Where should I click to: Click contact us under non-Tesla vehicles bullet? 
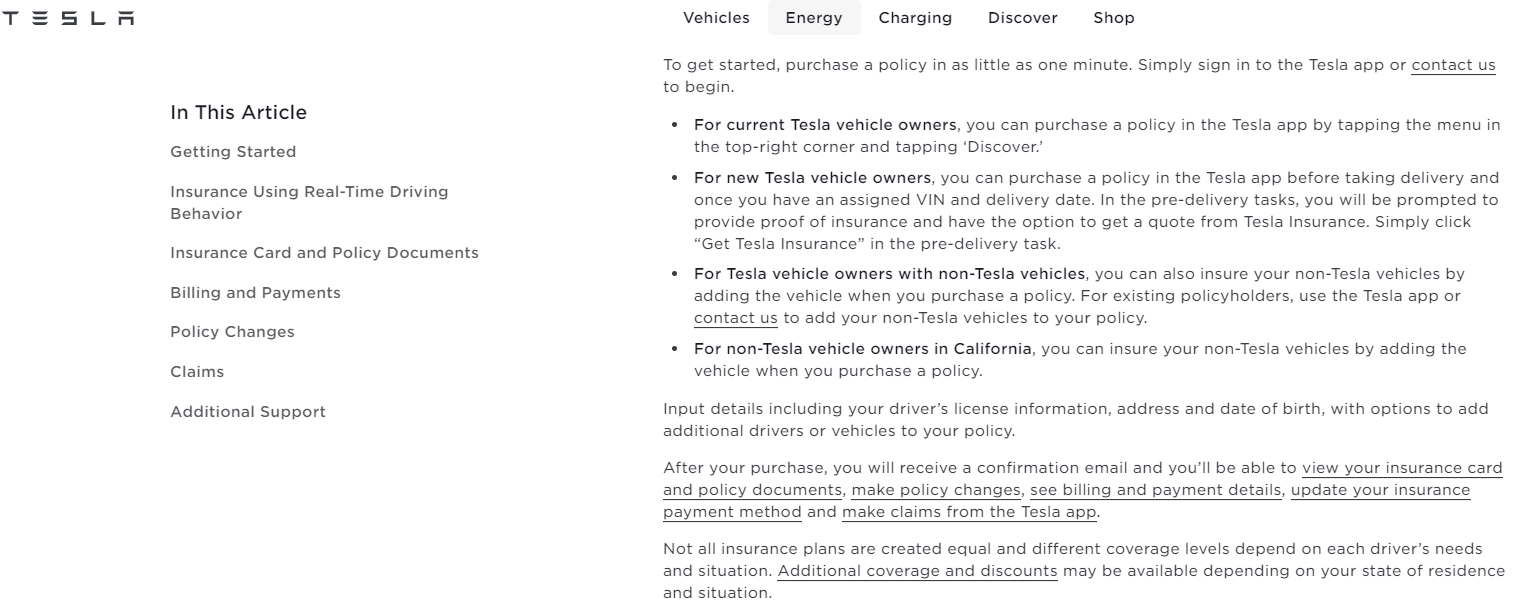click(735, 318)
